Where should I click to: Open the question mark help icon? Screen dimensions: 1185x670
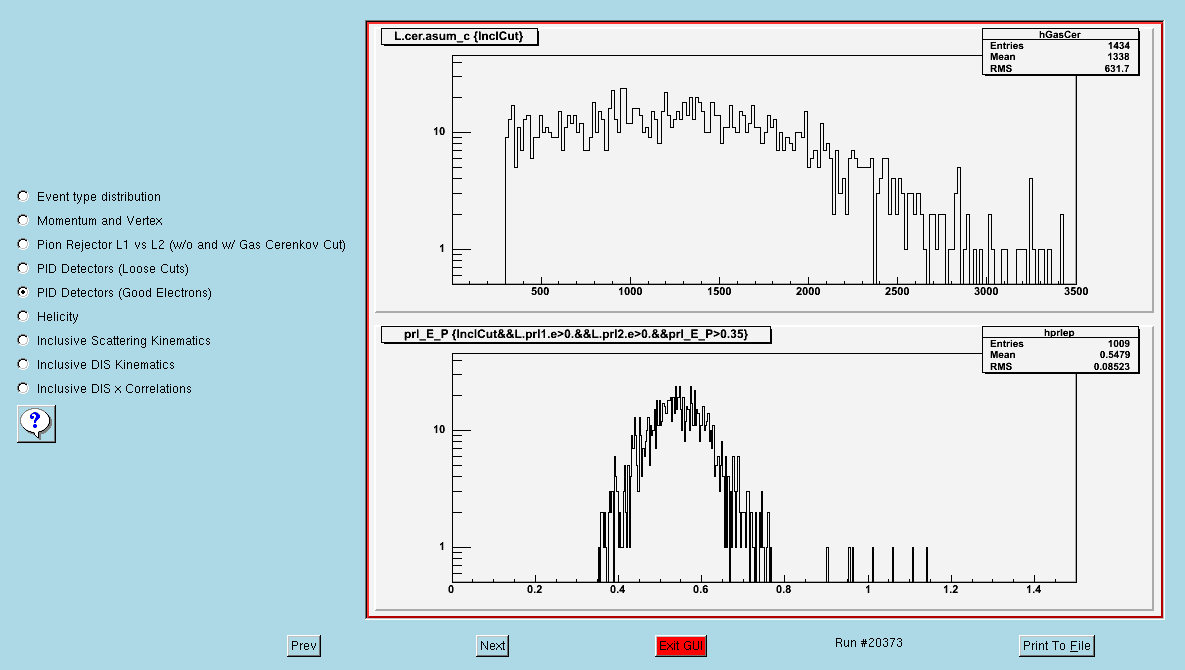pos(36,424)
